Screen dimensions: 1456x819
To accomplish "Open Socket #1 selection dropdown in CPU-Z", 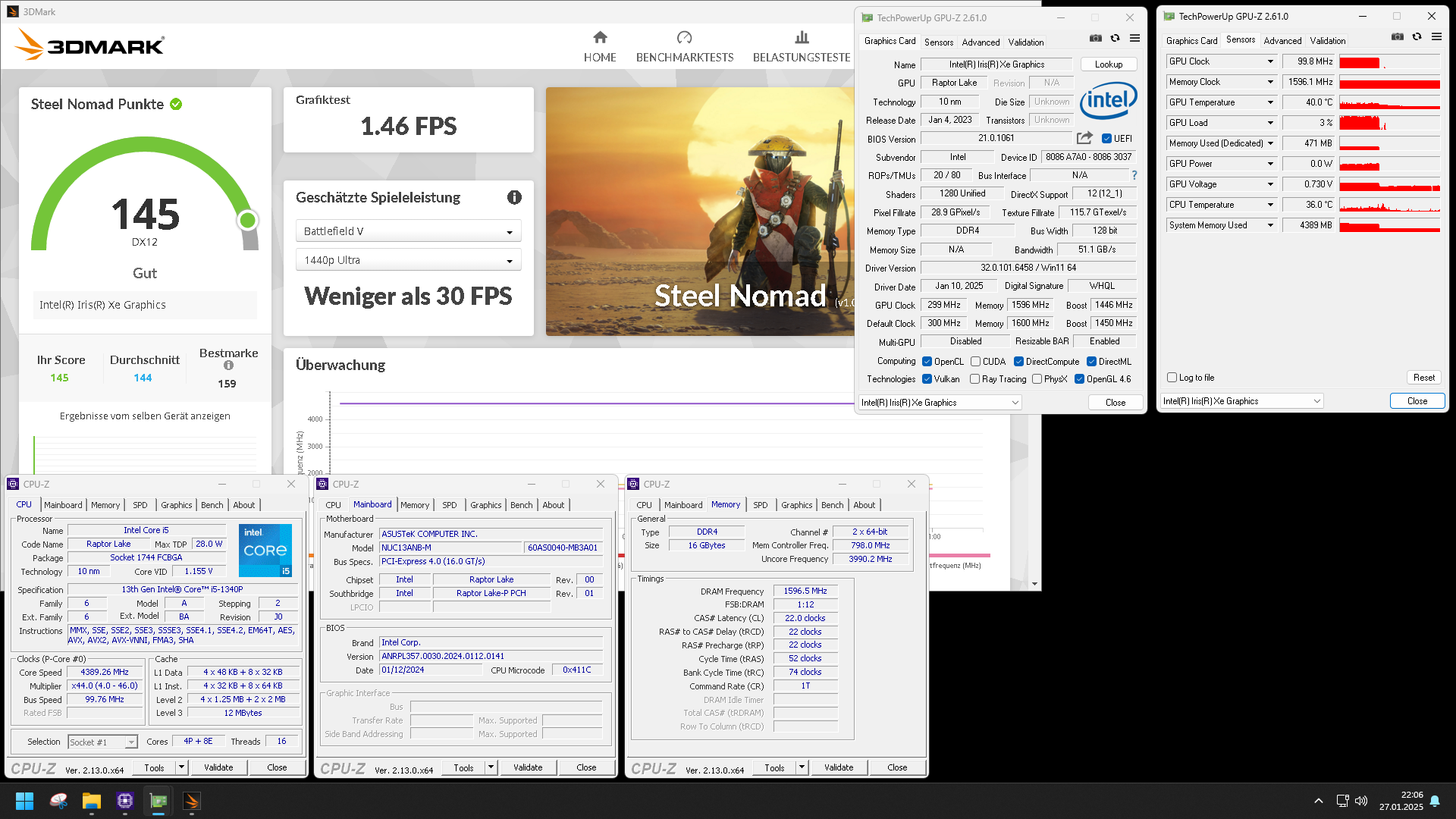I will [103, 742].
